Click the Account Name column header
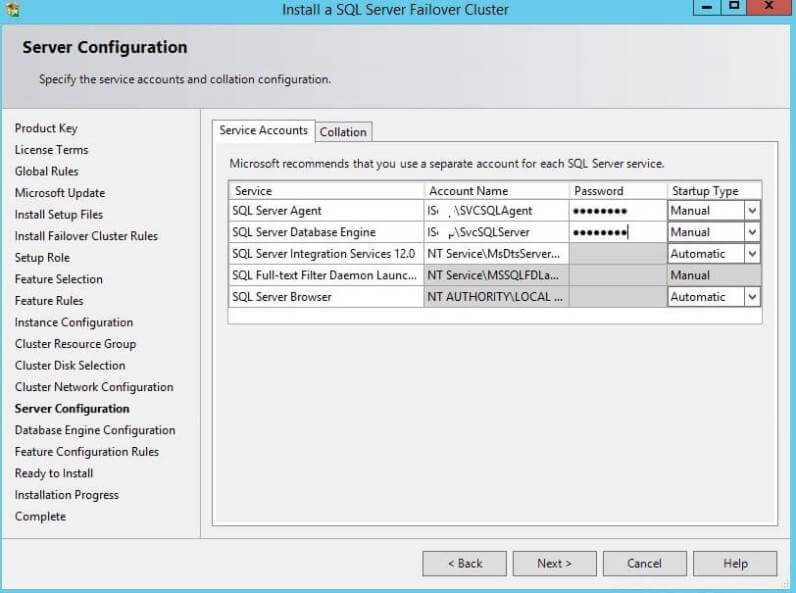 tap(496, 191)
